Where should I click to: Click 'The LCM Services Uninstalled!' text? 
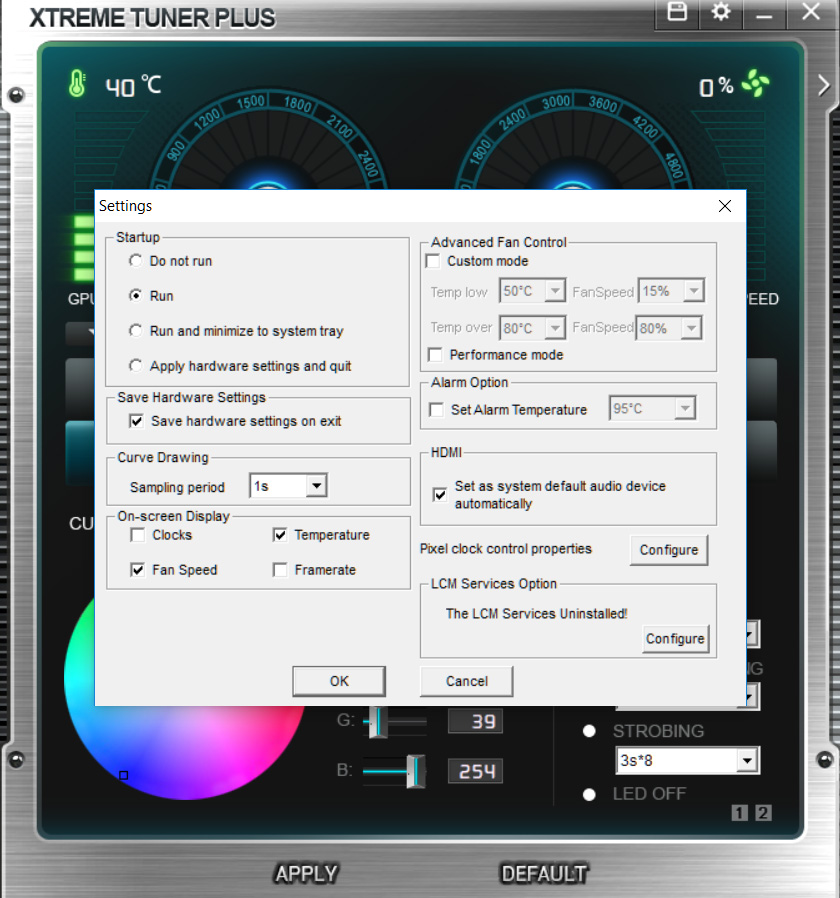tap(537, 614)
